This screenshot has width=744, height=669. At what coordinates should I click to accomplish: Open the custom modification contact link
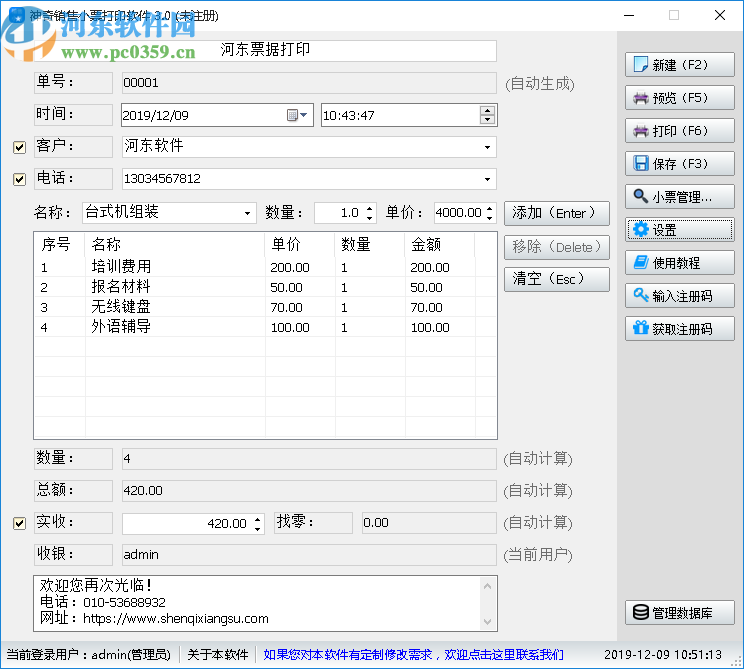tap(413, 655)
